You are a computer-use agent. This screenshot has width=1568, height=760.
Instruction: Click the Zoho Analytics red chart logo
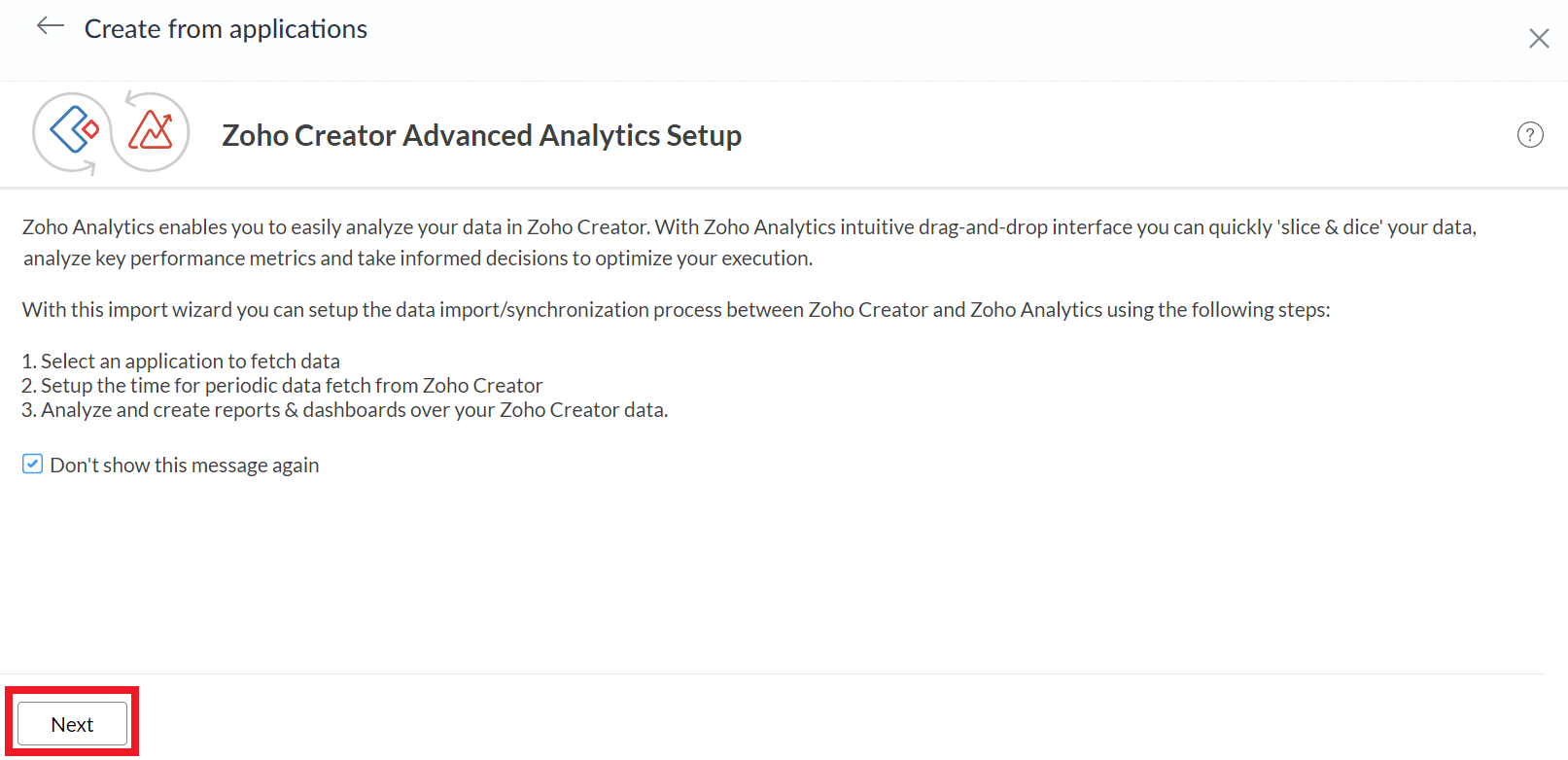click(151, 131)
